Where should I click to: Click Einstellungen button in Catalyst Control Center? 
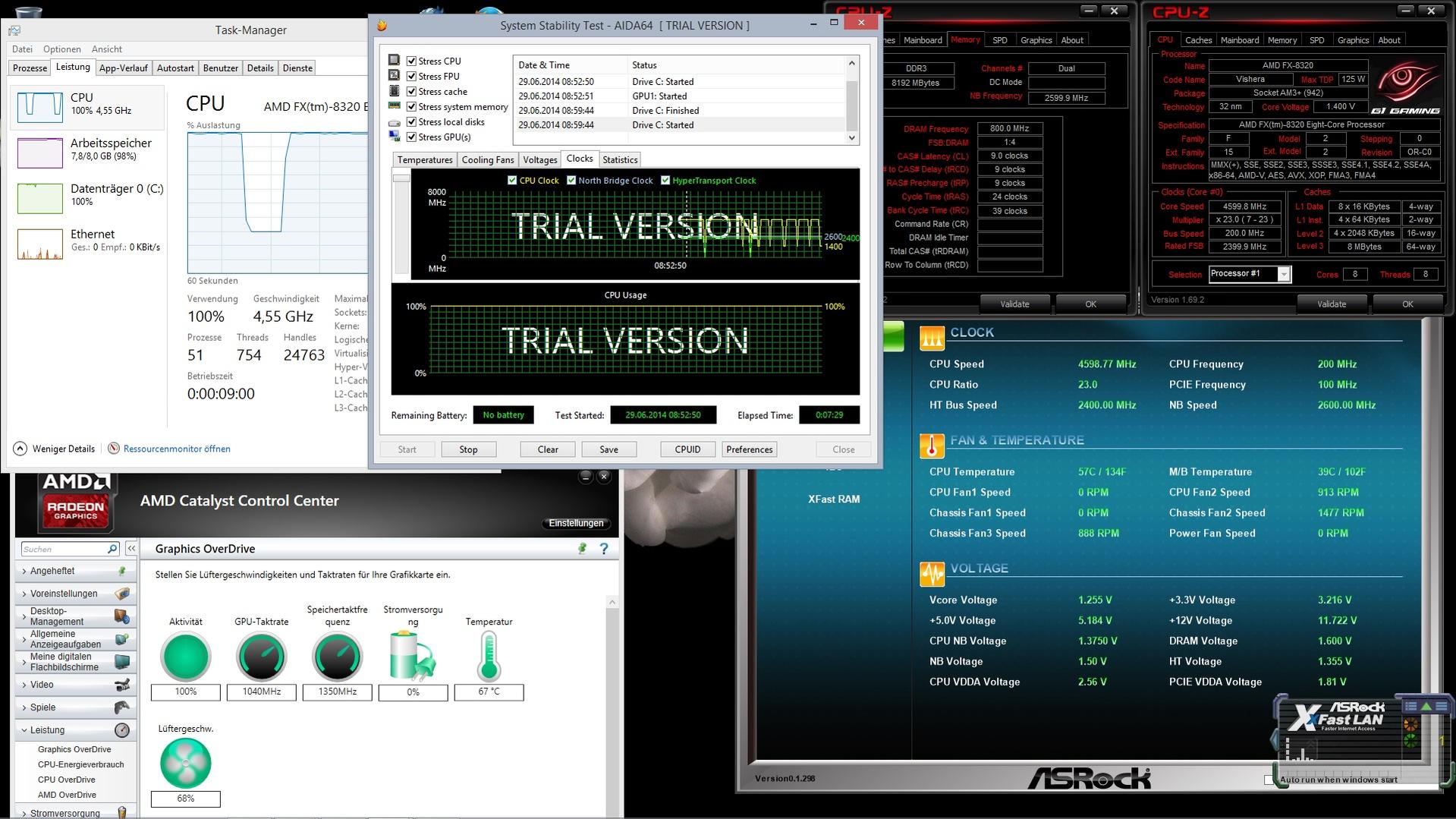tap(577, 523)
